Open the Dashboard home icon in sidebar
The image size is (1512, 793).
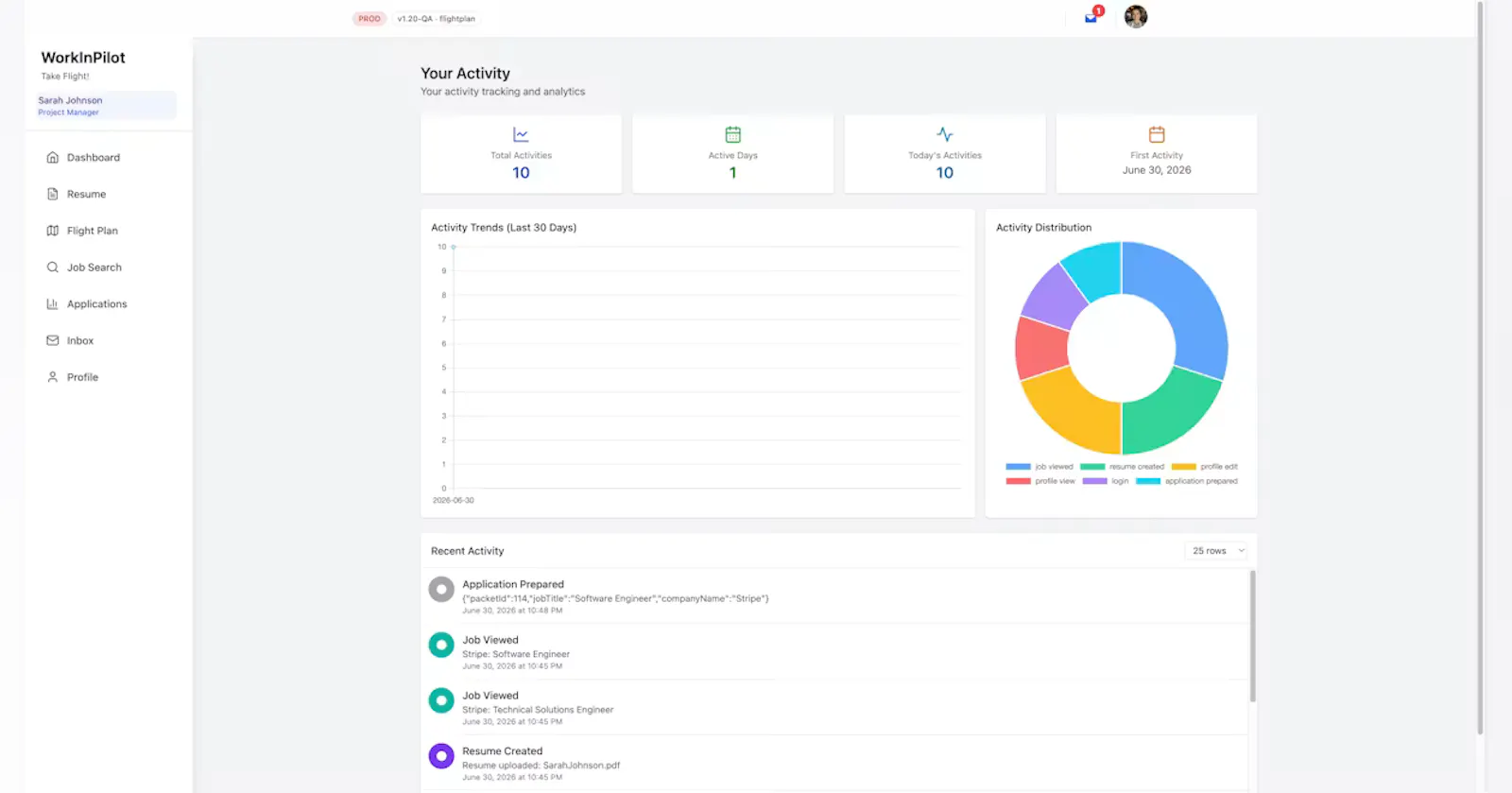(53, 158)
